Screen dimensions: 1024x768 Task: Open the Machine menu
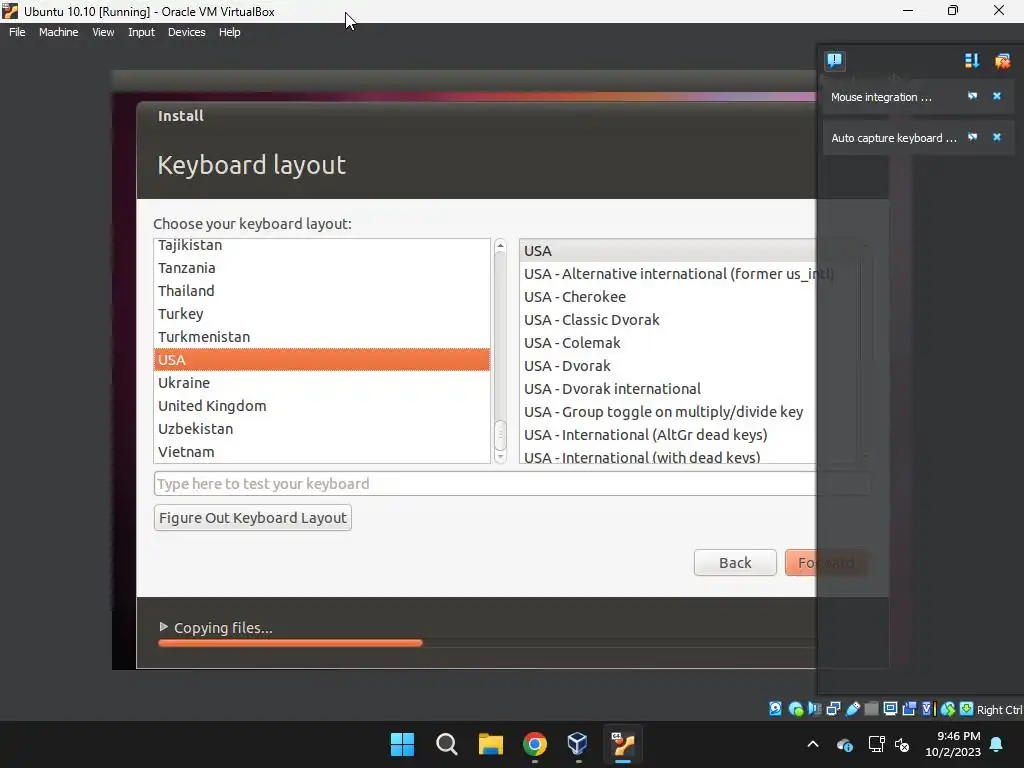(x=58, y=32)
